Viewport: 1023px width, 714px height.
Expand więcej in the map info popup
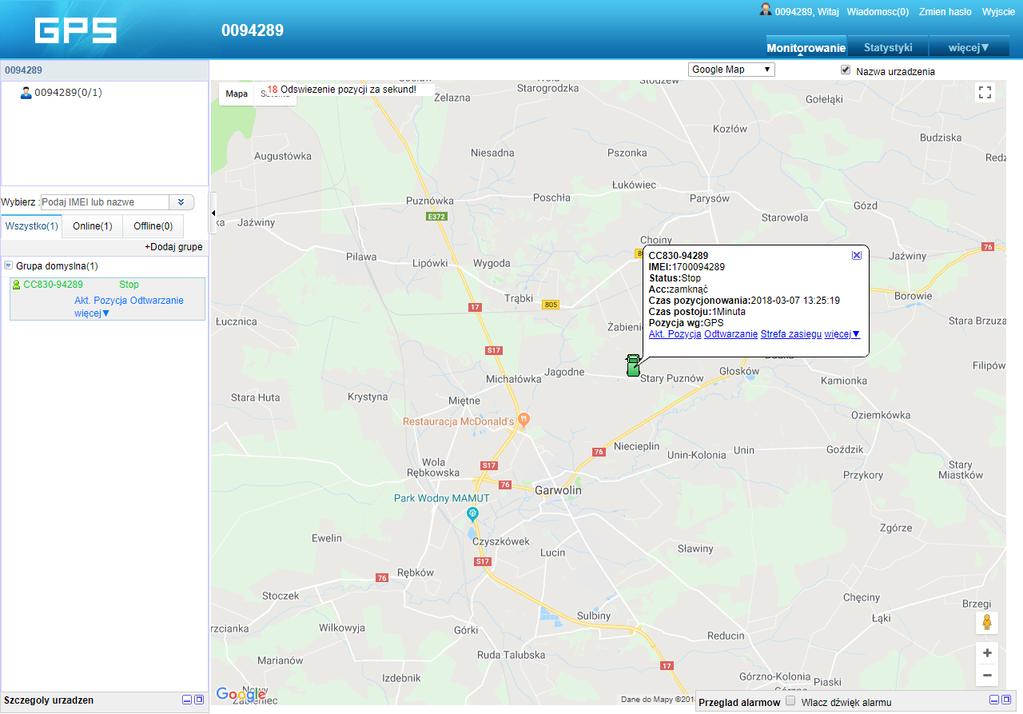(842, 334)
